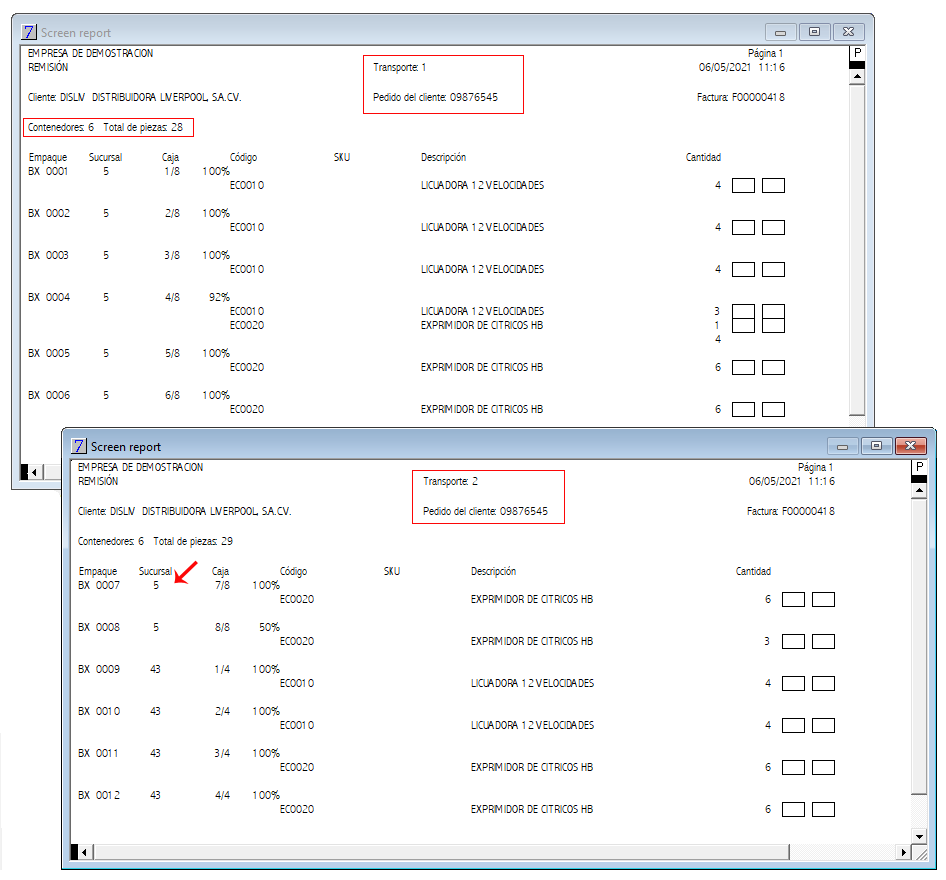Click vertical scrollbar thumb in front window
The image size is (946, 880).
click(919, 646)
